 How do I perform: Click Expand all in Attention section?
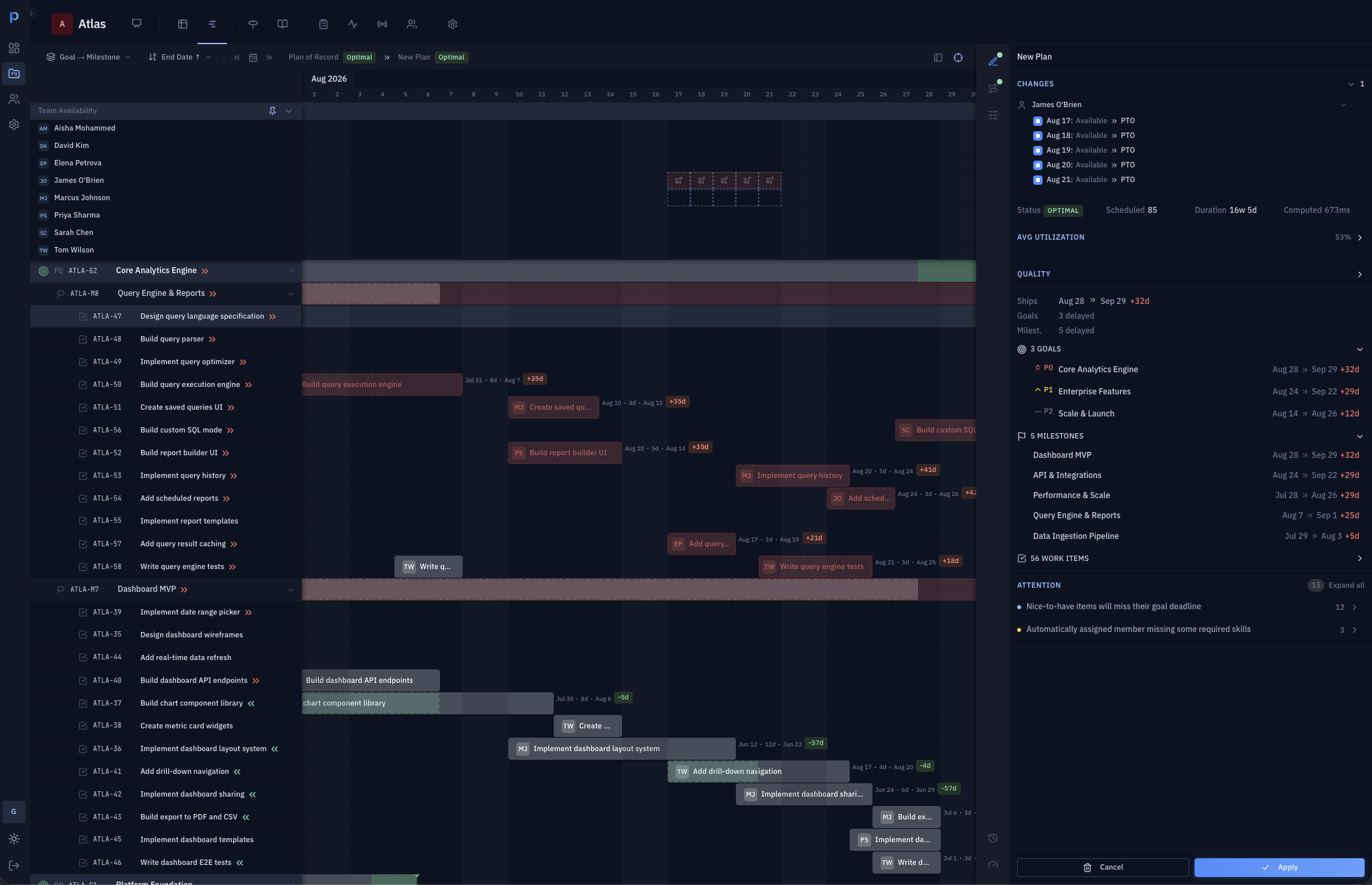[x=1346, y=586]
